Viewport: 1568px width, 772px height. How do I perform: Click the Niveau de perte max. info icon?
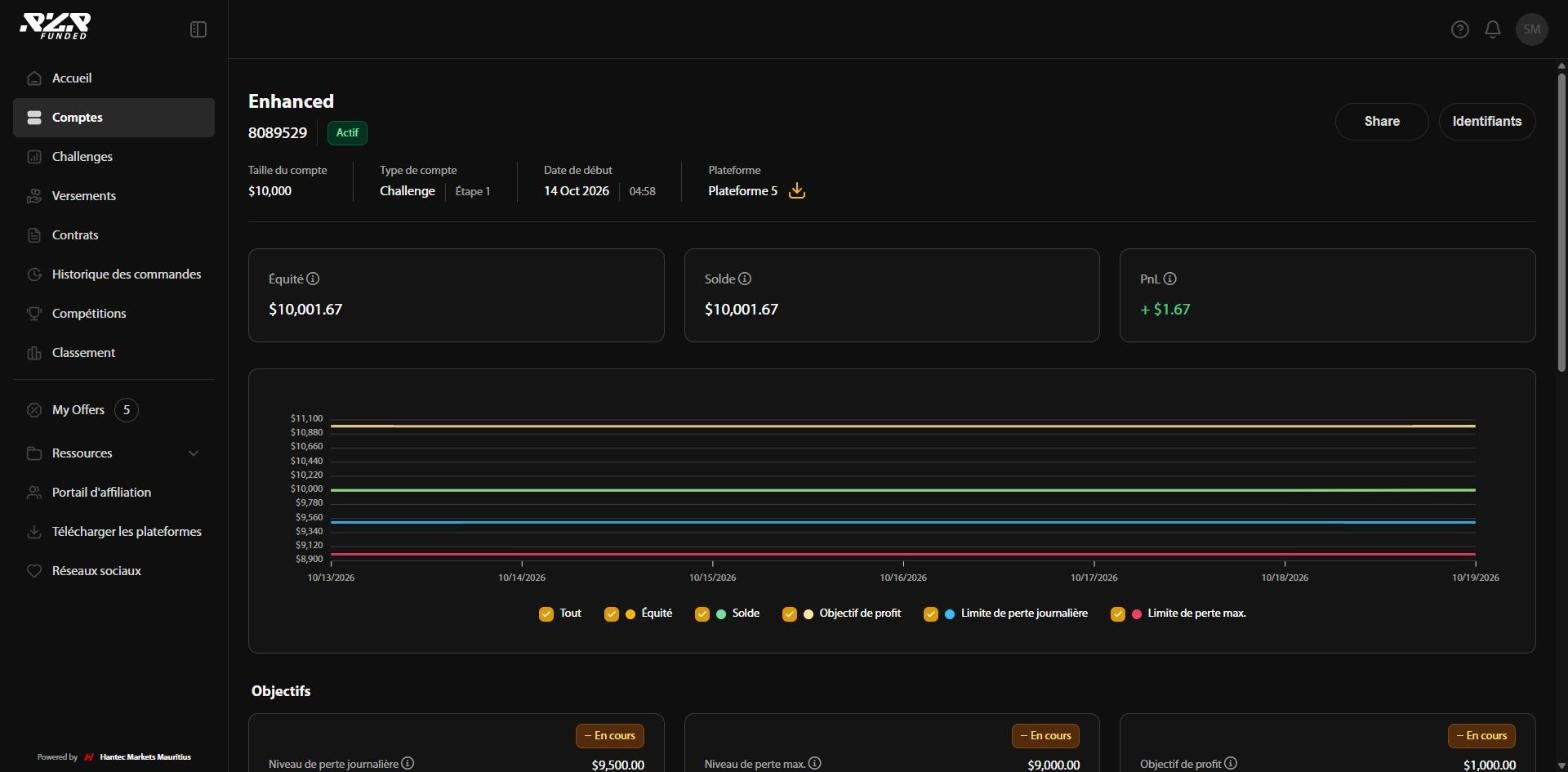pyautogui.click(x=815, y=764)
